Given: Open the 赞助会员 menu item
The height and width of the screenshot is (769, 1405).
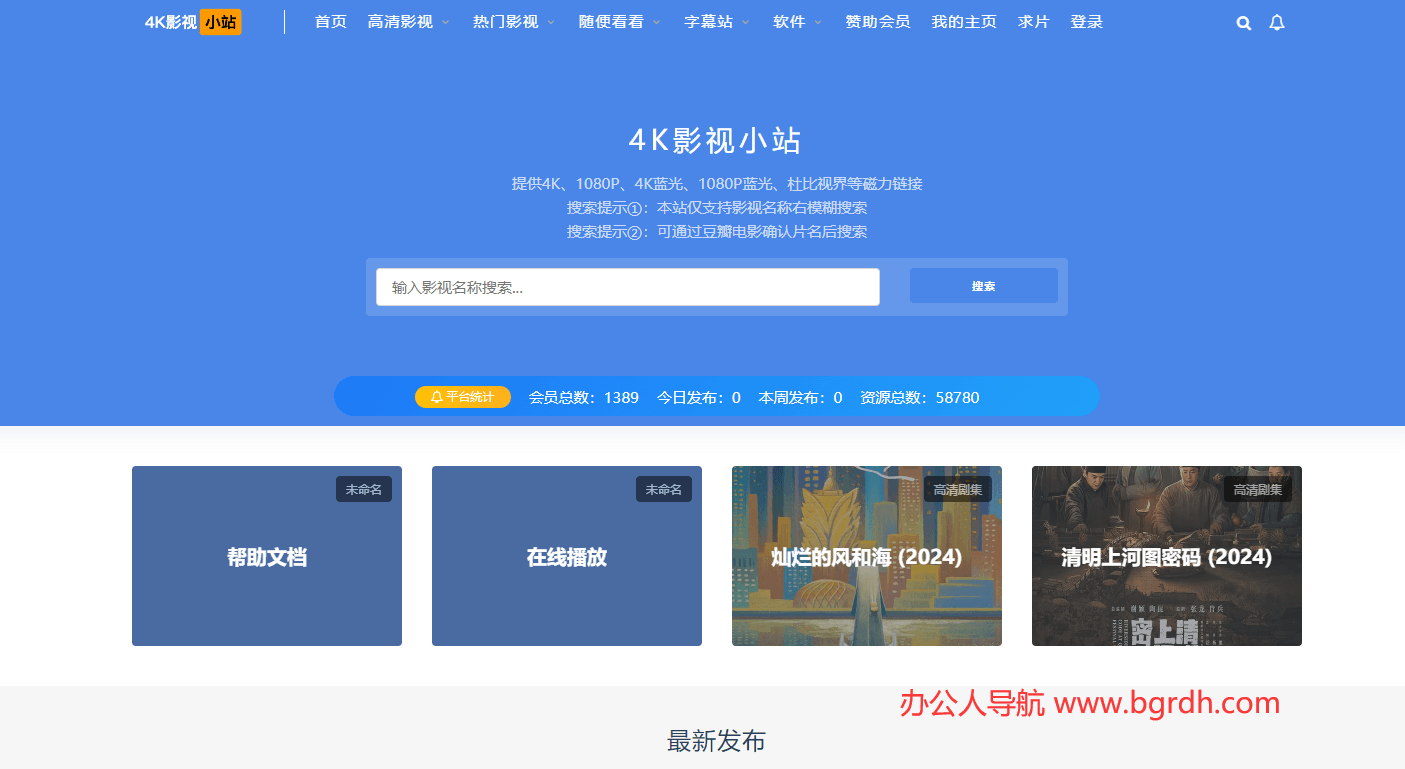Looking at the screenshot, I should 877,21.
